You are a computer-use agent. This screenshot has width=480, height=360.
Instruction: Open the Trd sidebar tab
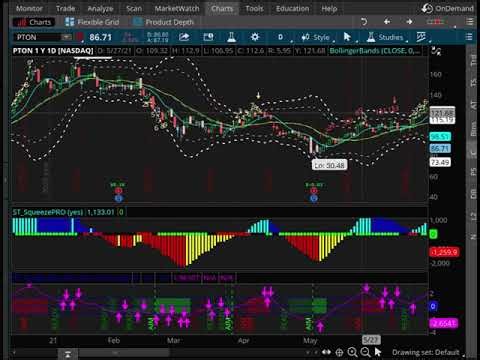[x=473, y=60]
